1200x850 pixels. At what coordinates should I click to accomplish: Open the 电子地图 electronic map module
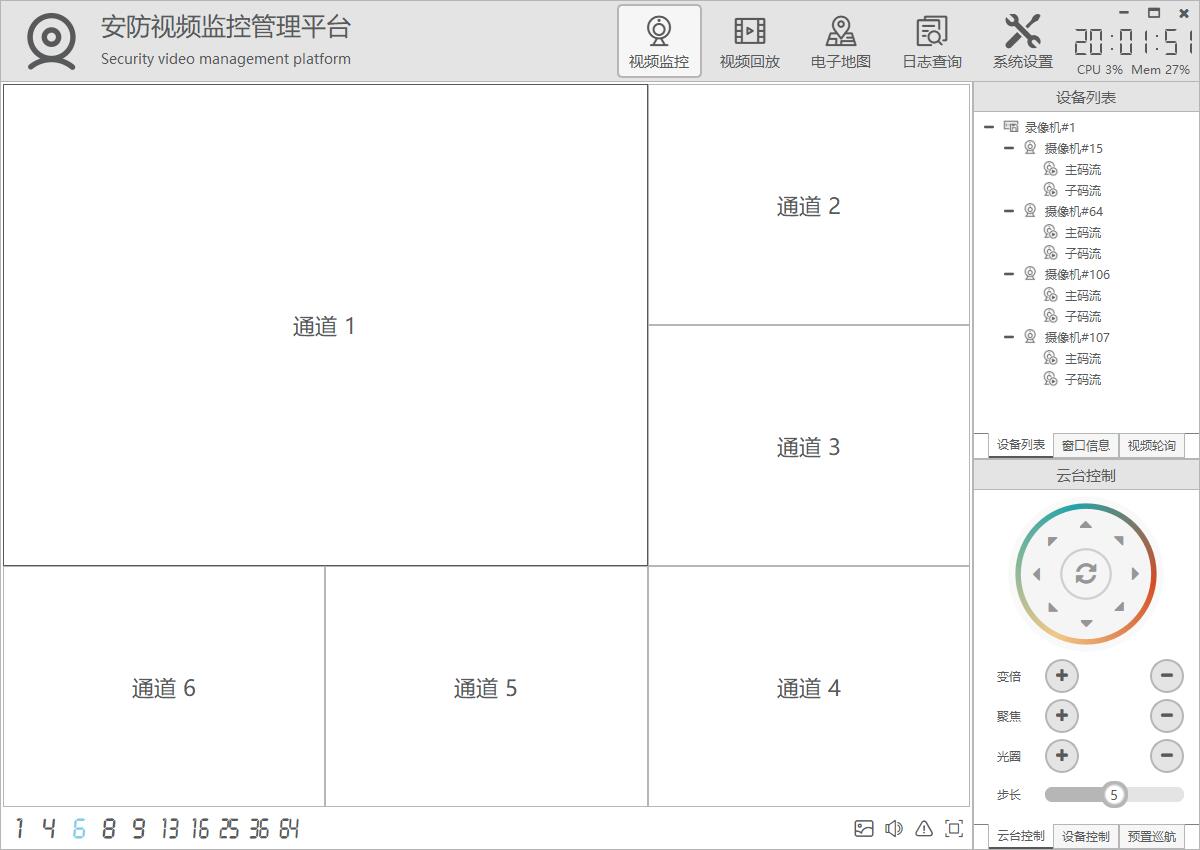[840, 42]
